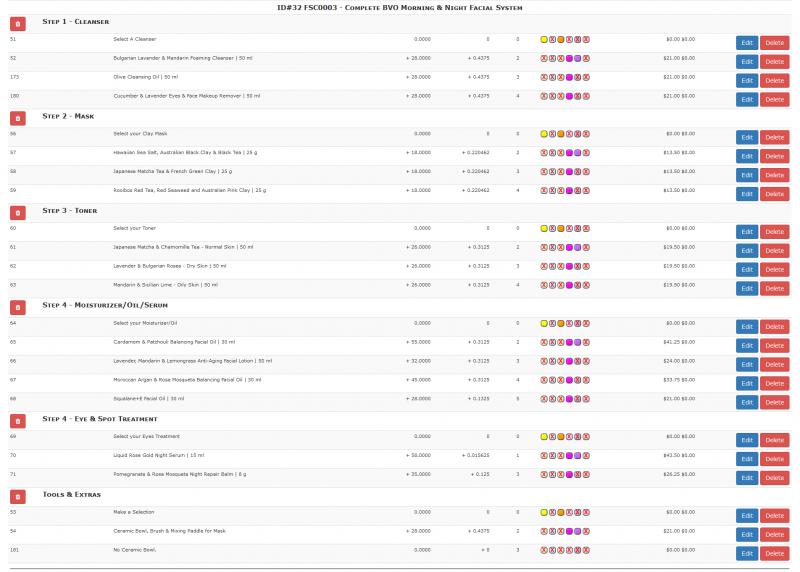Click the trash icon beside Step 1 - Cleanser
The width and height of the screenshot is (800, 572).
click(x=18, y=23)
